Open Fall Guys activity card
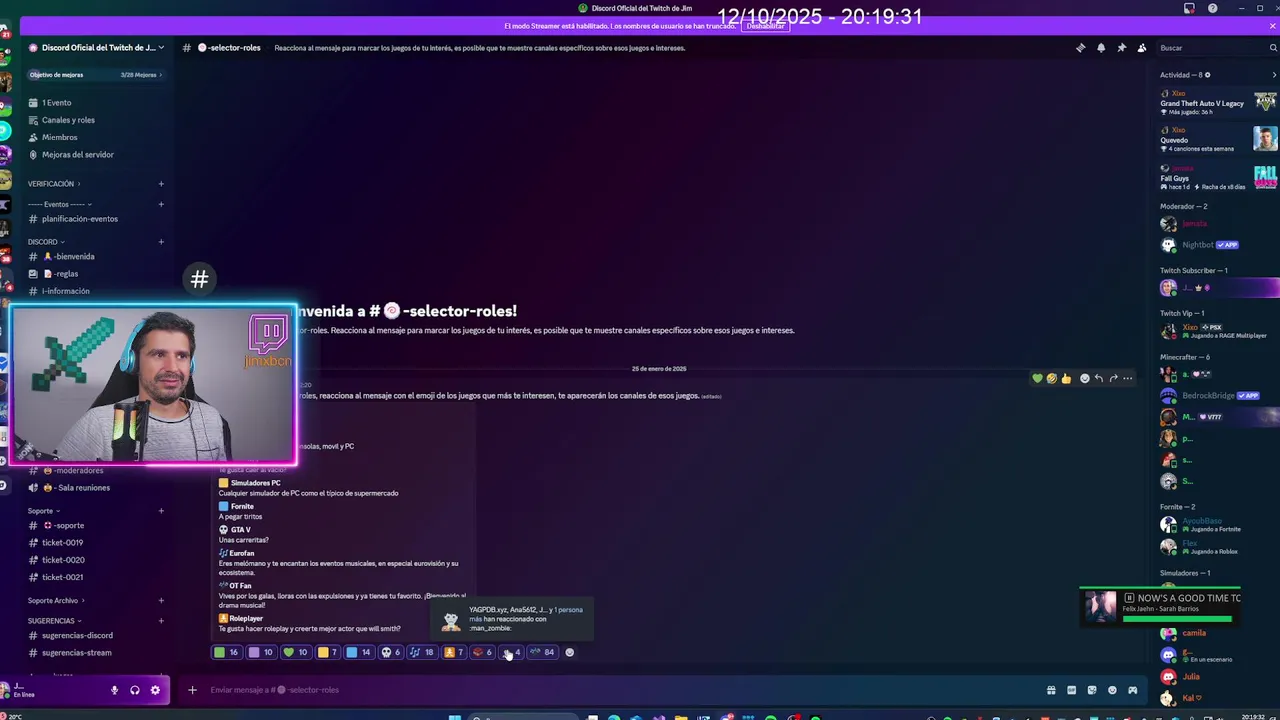Viewport: 1280px width, 720px height. (x=1217, y=178)
